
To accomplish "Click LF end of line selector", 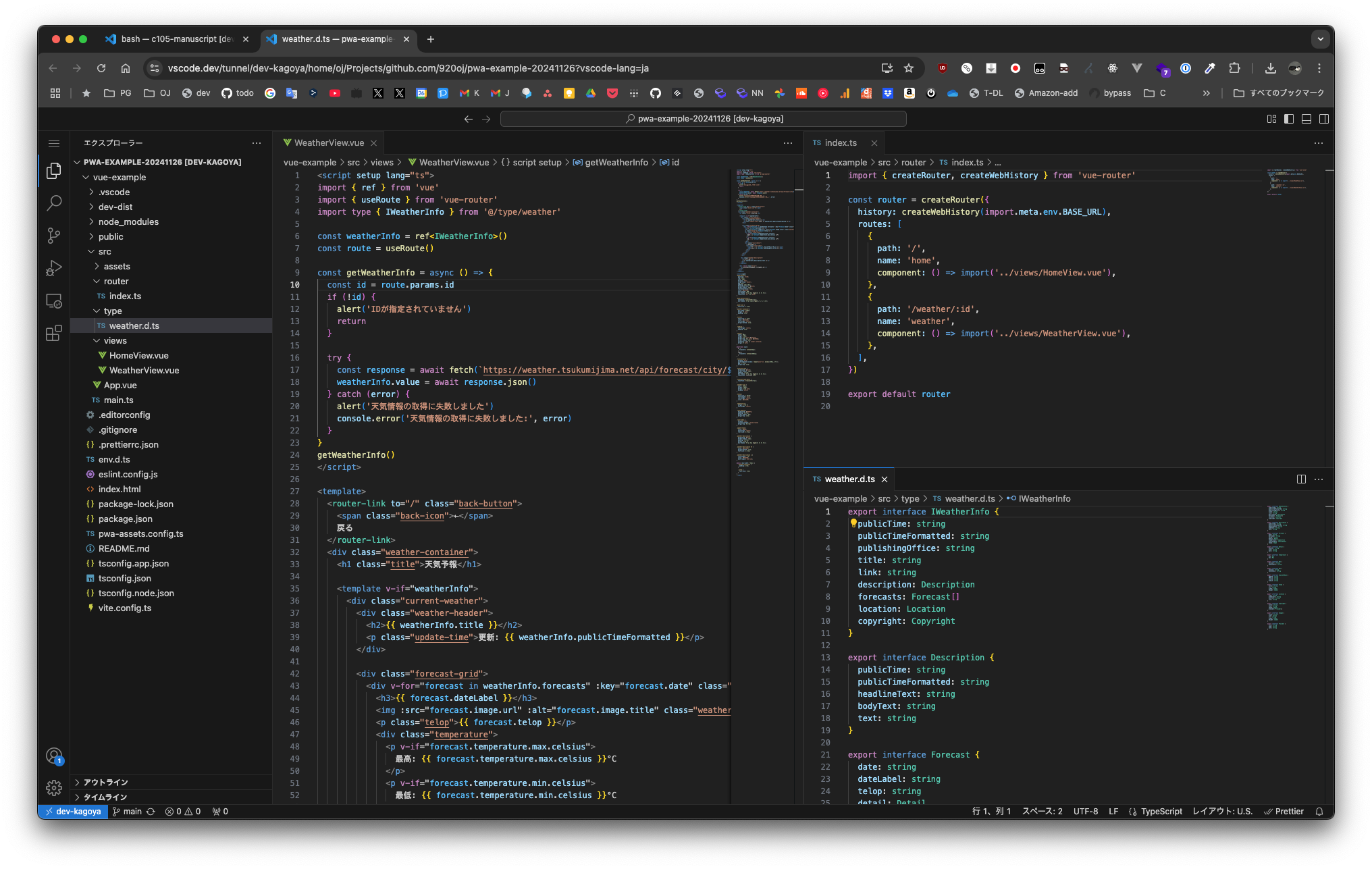I will coord(1113,812).
